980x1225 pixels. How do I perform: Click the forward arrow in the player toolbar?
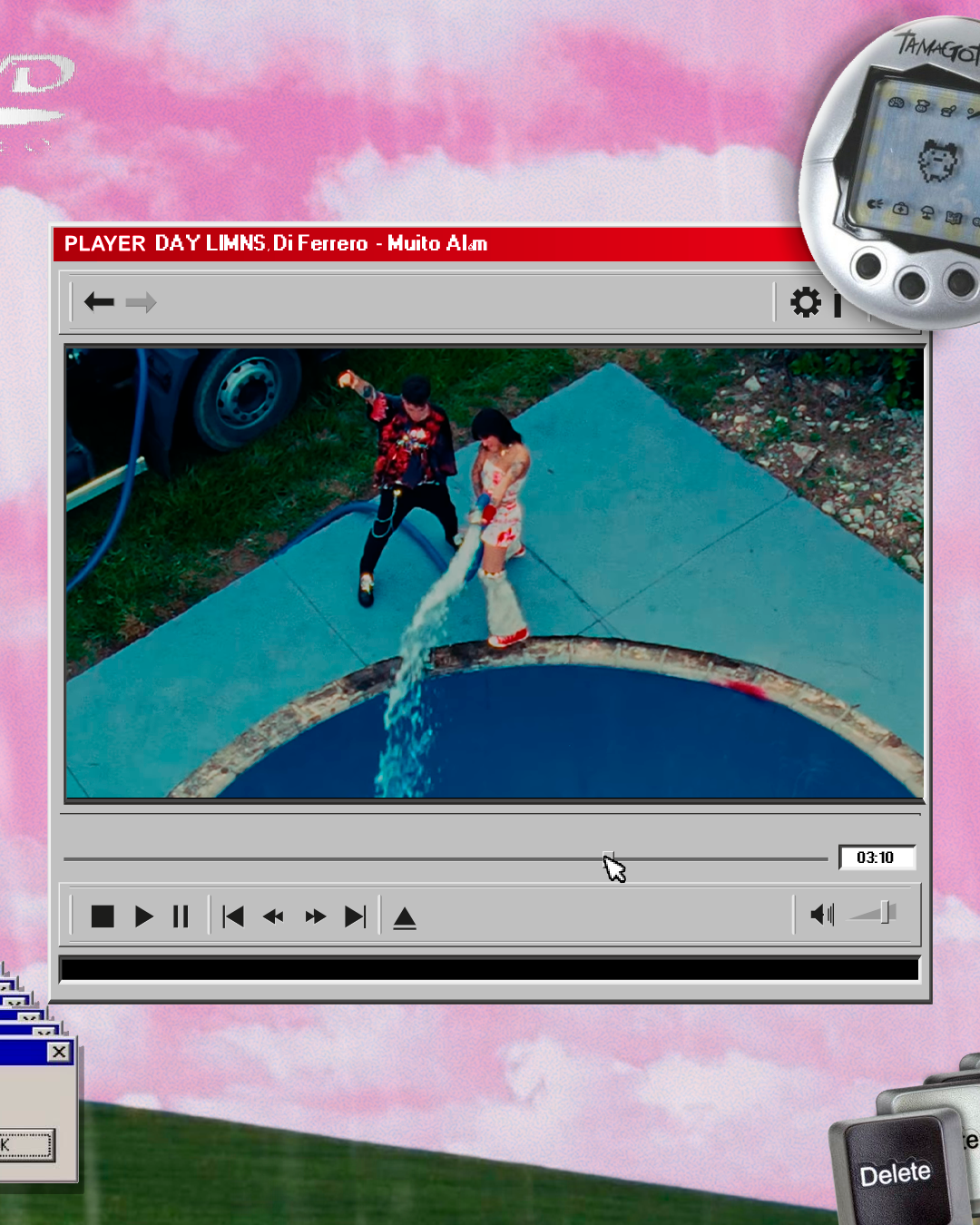pyautogui.click(x=141, y=302)
